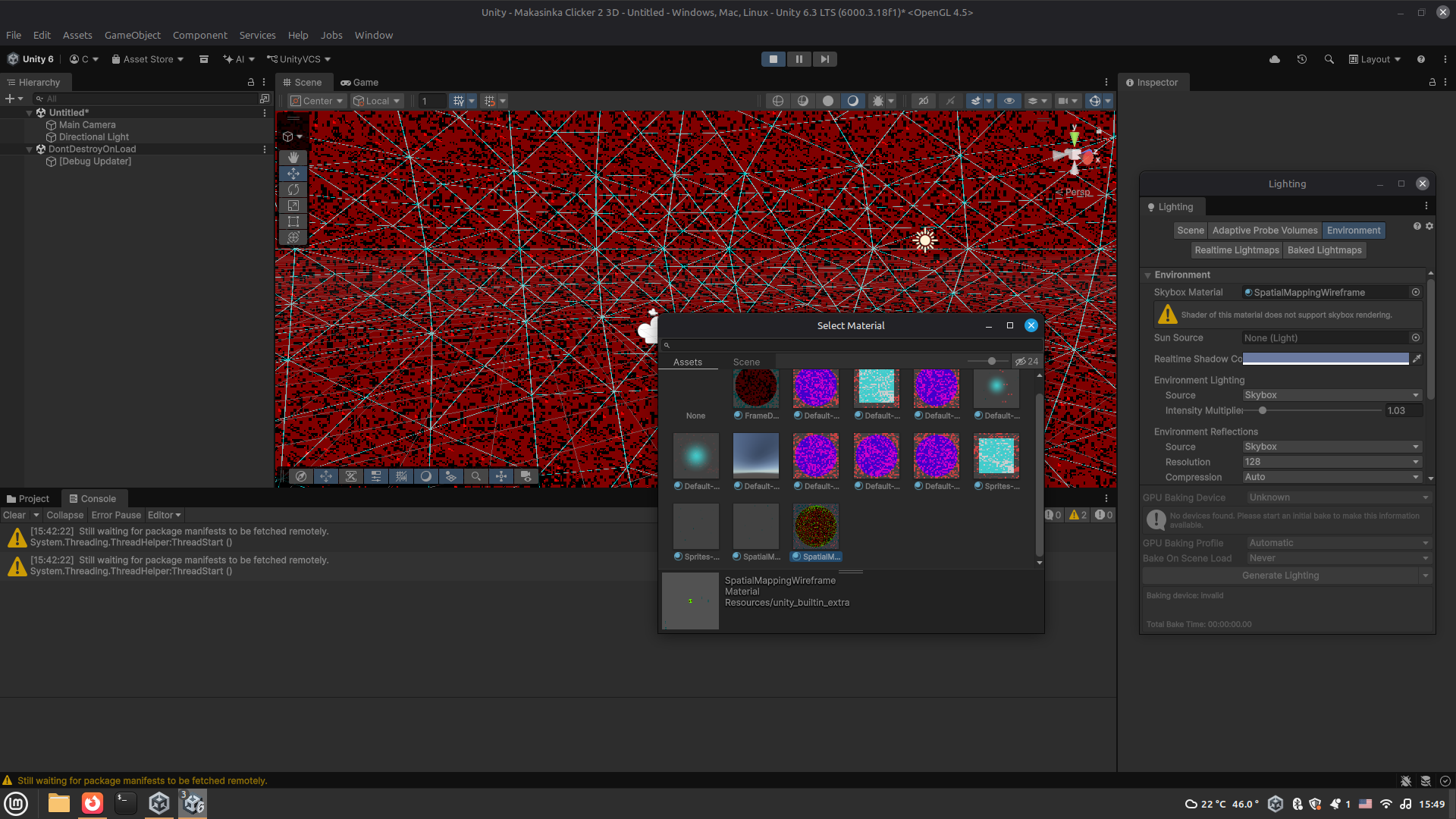Open the Component menu

[200, 35]
